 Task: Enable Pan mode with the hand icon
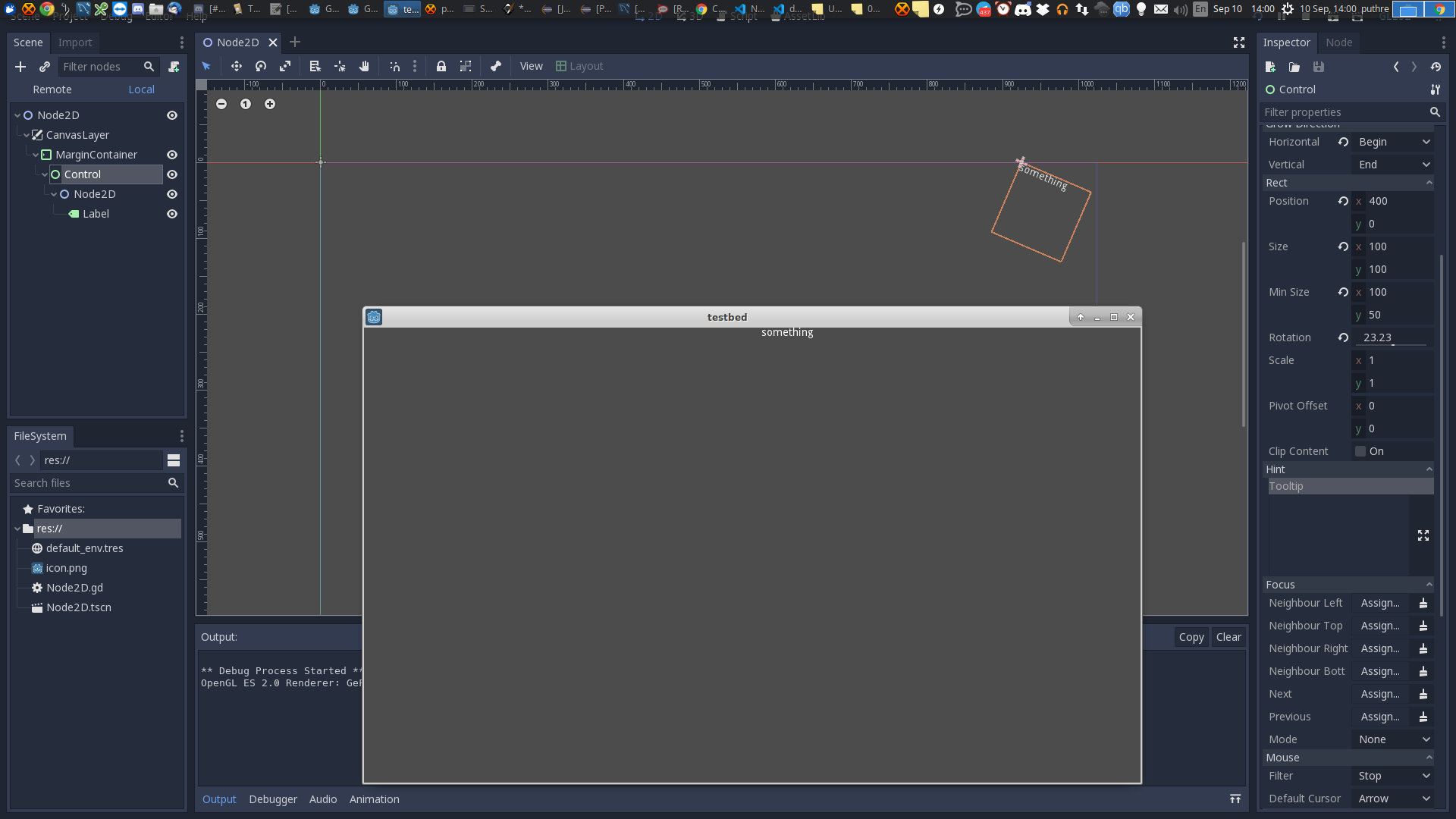coord(364,66)
